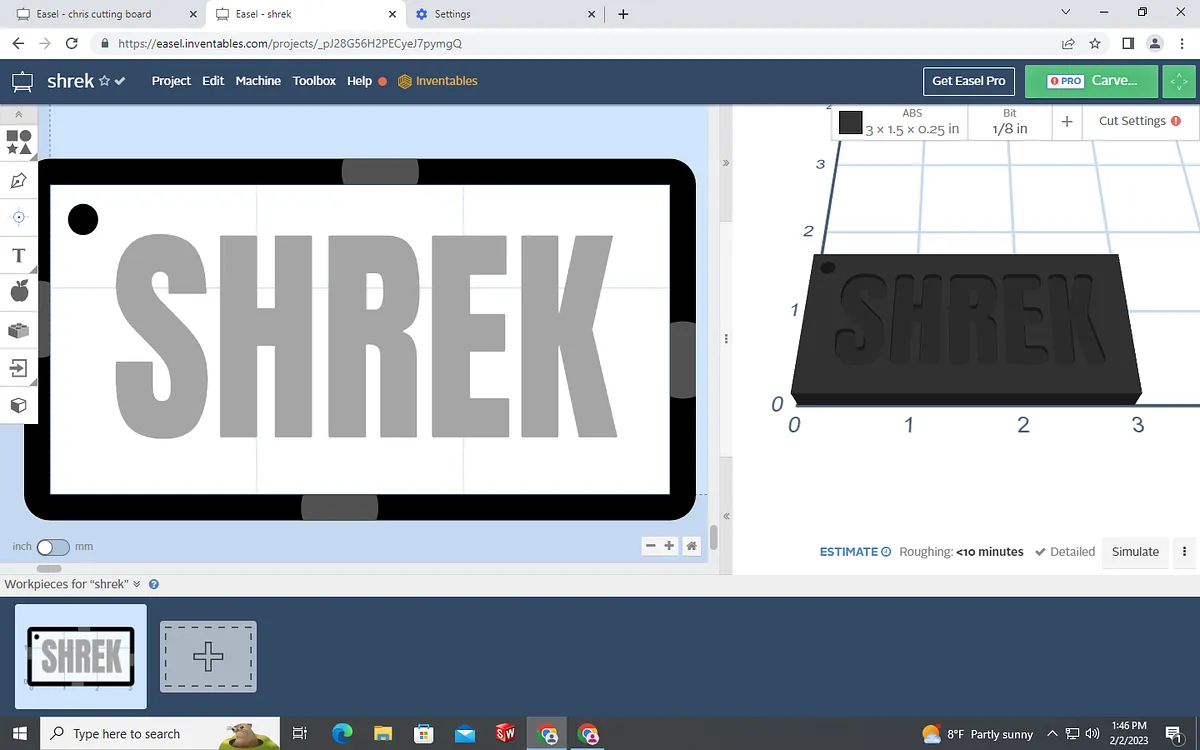The width and height of the screenshot is (1200, 750).
Task: Click Get Easel Pro button
Action: [x=969, y=81]
